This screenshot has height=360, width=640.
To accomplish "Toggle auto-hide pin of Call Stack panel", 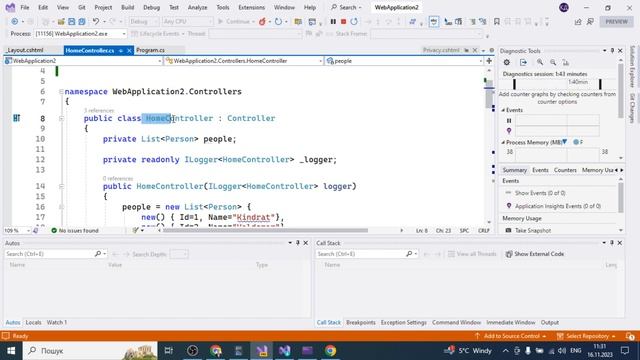I will [612, 243].
